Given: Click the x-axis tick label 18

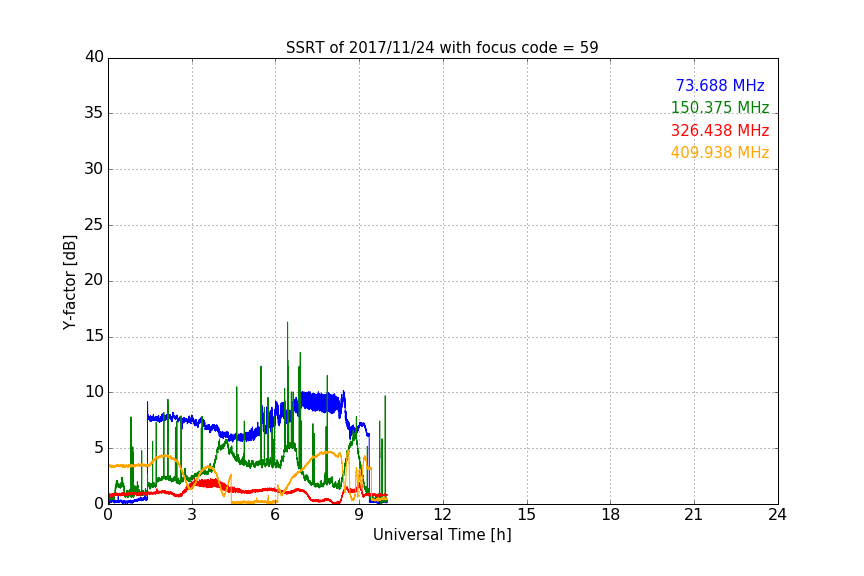Looking at the screenshot, I should coord(611,515).
